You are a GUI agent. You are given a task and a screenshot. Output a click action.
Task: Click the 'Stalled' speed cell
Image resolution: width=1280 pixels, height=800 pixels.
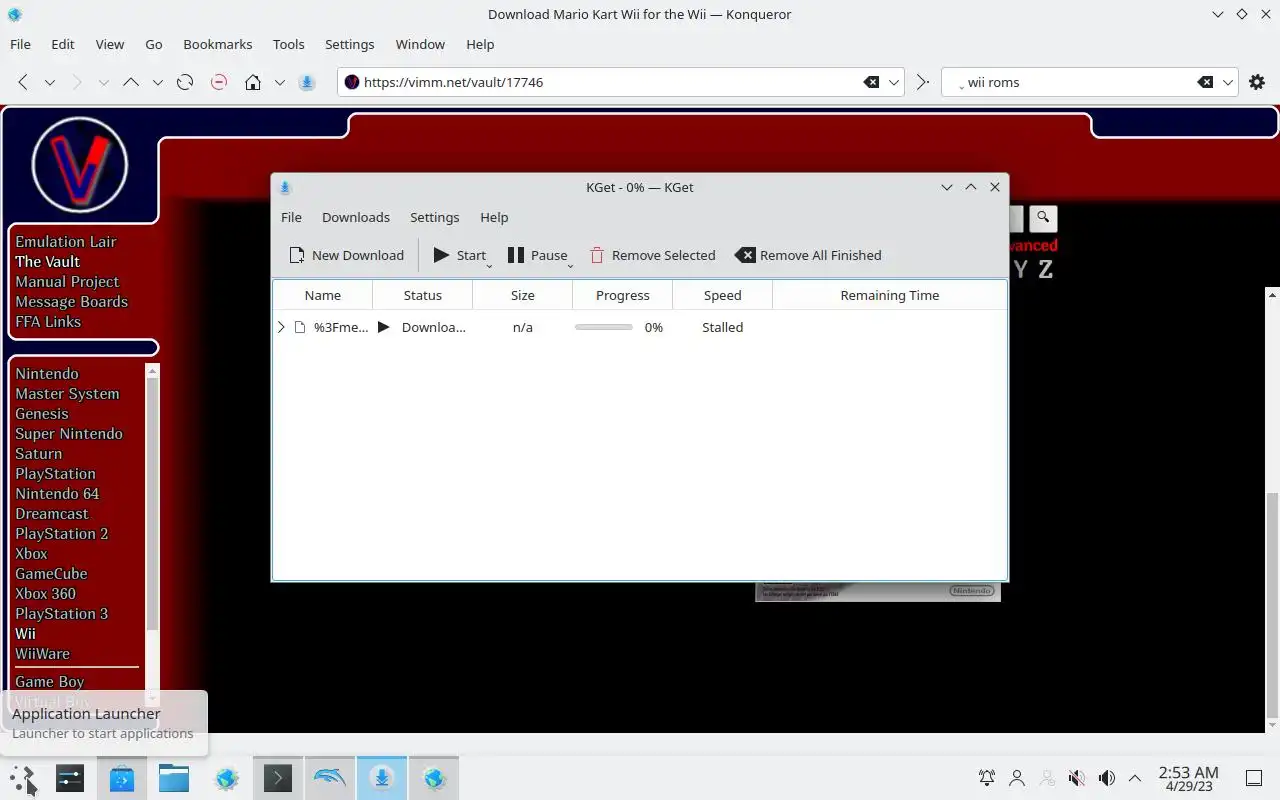coord(723,327)
